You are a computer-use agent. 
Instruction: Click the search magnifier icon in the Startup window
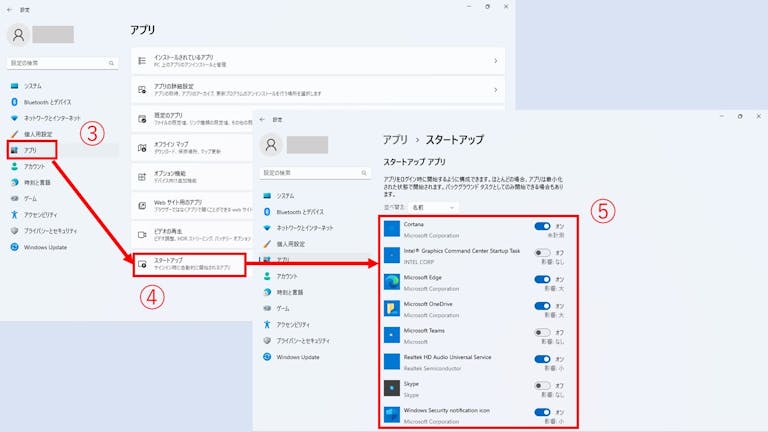click(364, 173)
